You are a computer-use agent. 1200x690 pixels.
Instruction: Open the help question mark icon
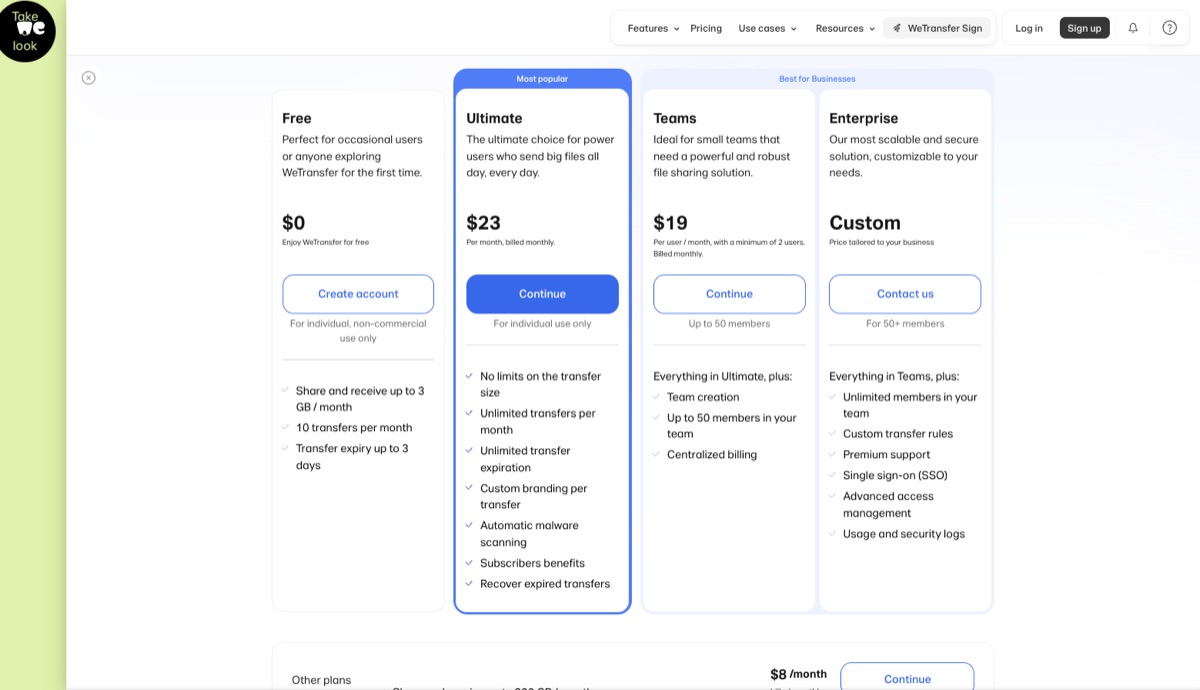coord(1170,28)
